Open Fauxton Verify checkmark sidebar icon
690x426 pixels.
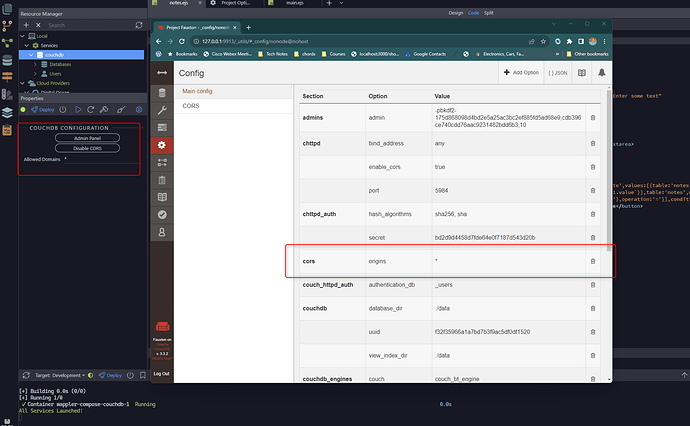click(x=162, y=214)
